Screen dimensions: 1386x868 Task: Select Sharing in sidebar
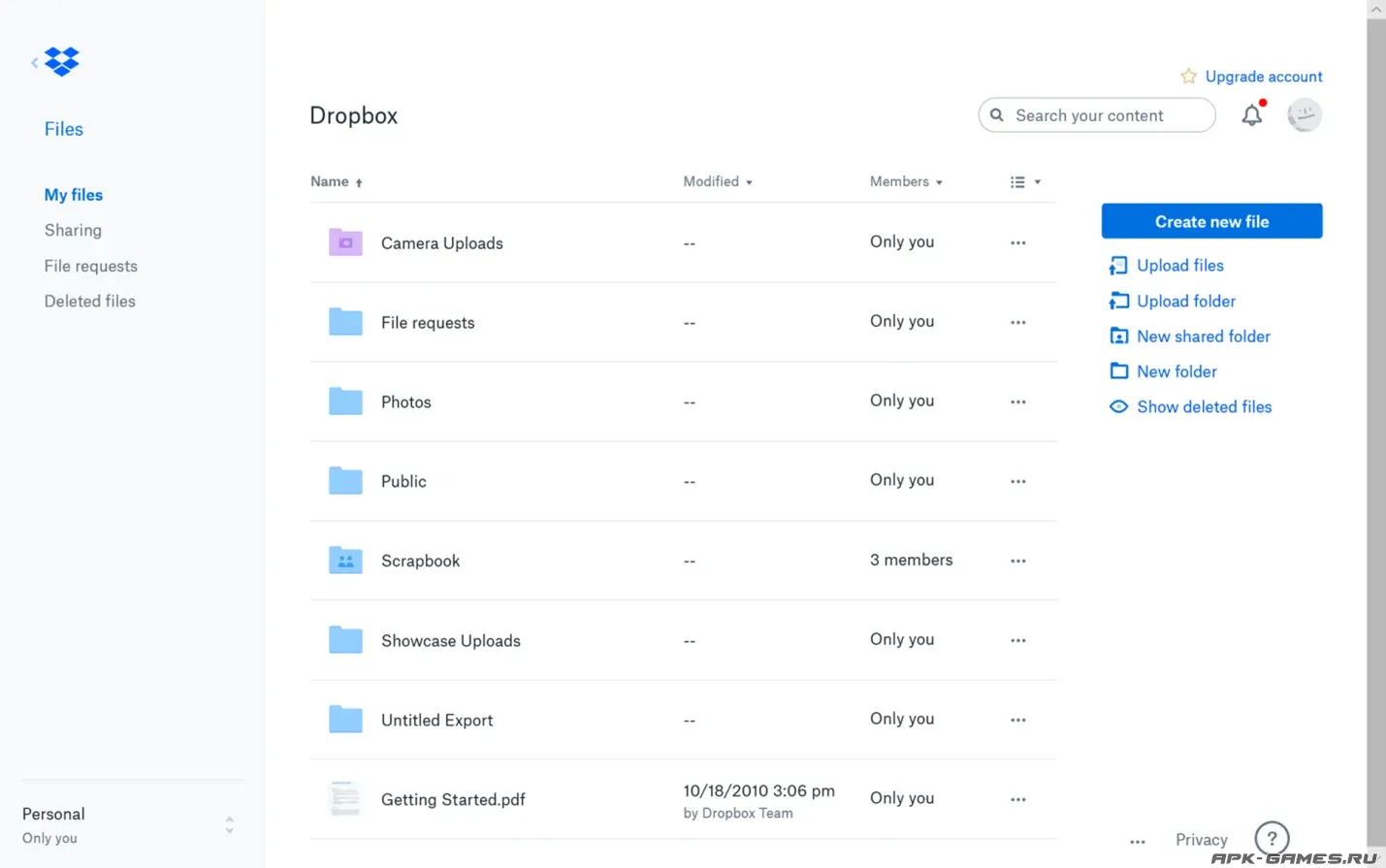click(x=73, y=230)
